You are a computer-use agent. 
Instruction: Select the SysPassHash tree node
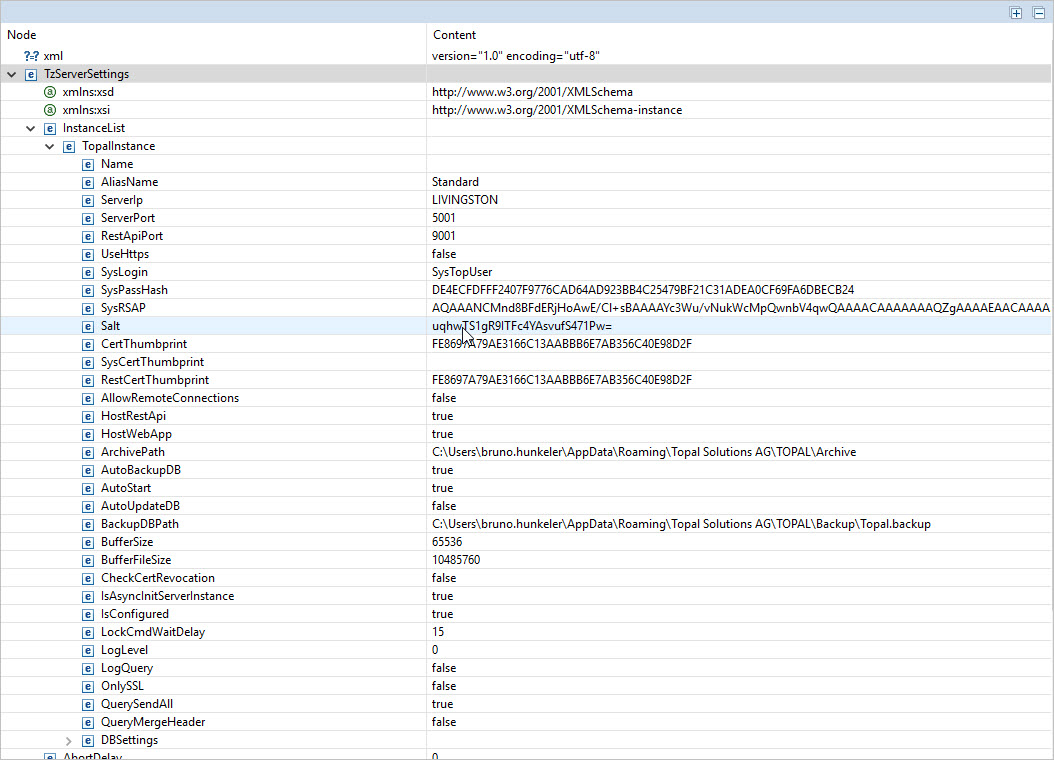134,290
